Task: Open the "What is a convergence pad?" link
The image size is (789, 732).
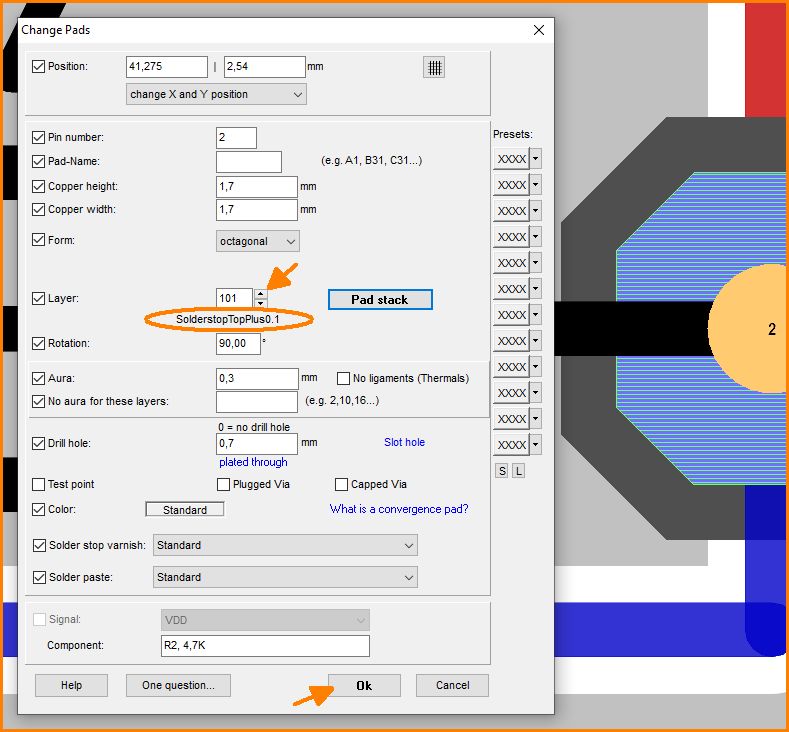Action: coord(399,509)
